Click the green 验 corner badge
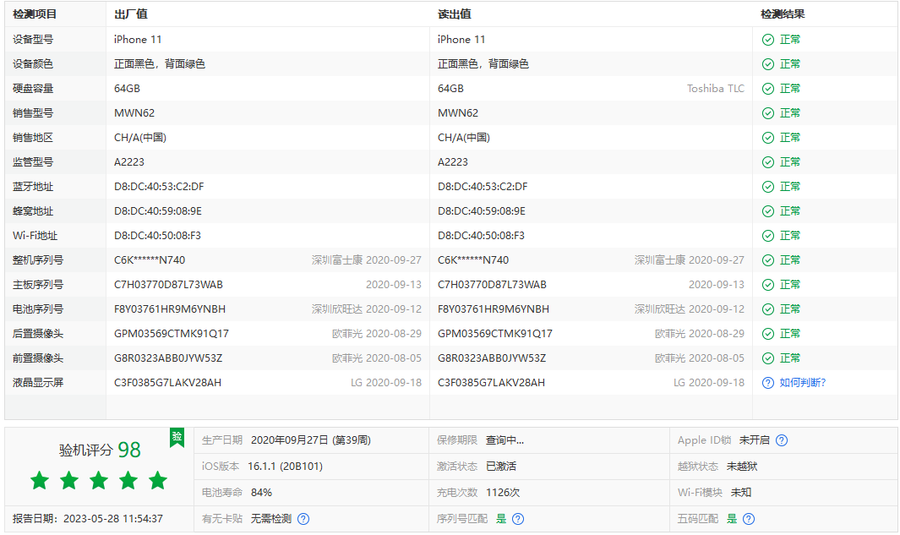The height and width of the screenshot is (535, 900). pos(177,436)
